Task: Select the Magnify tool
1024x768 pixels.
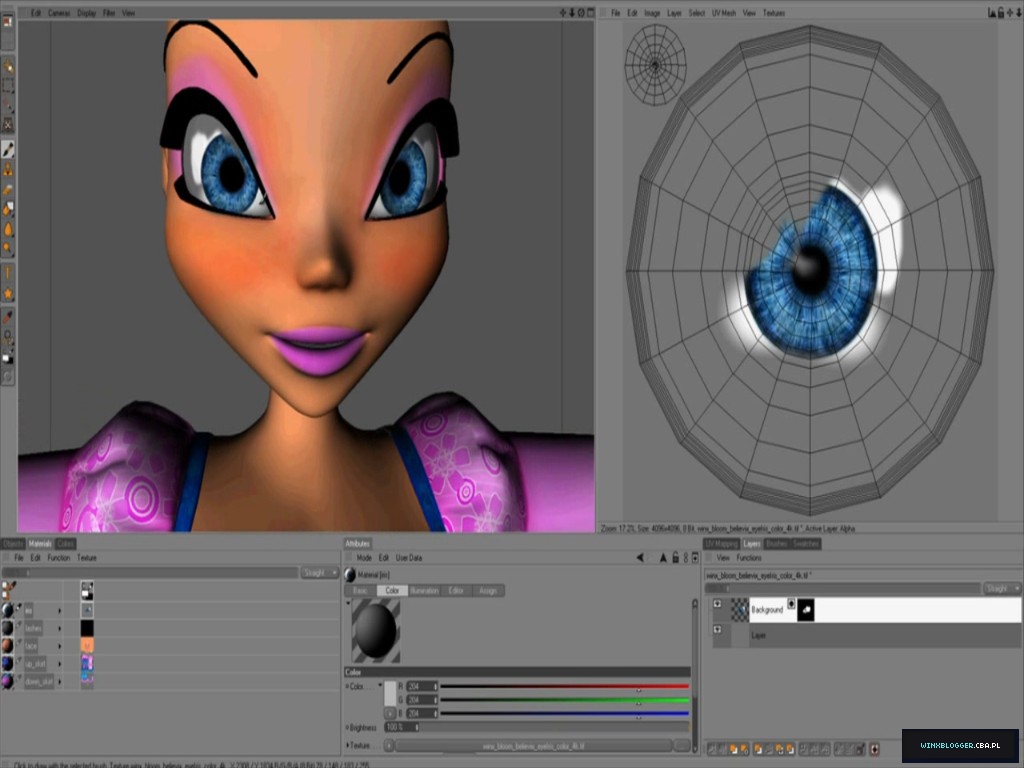Action: 8,337
